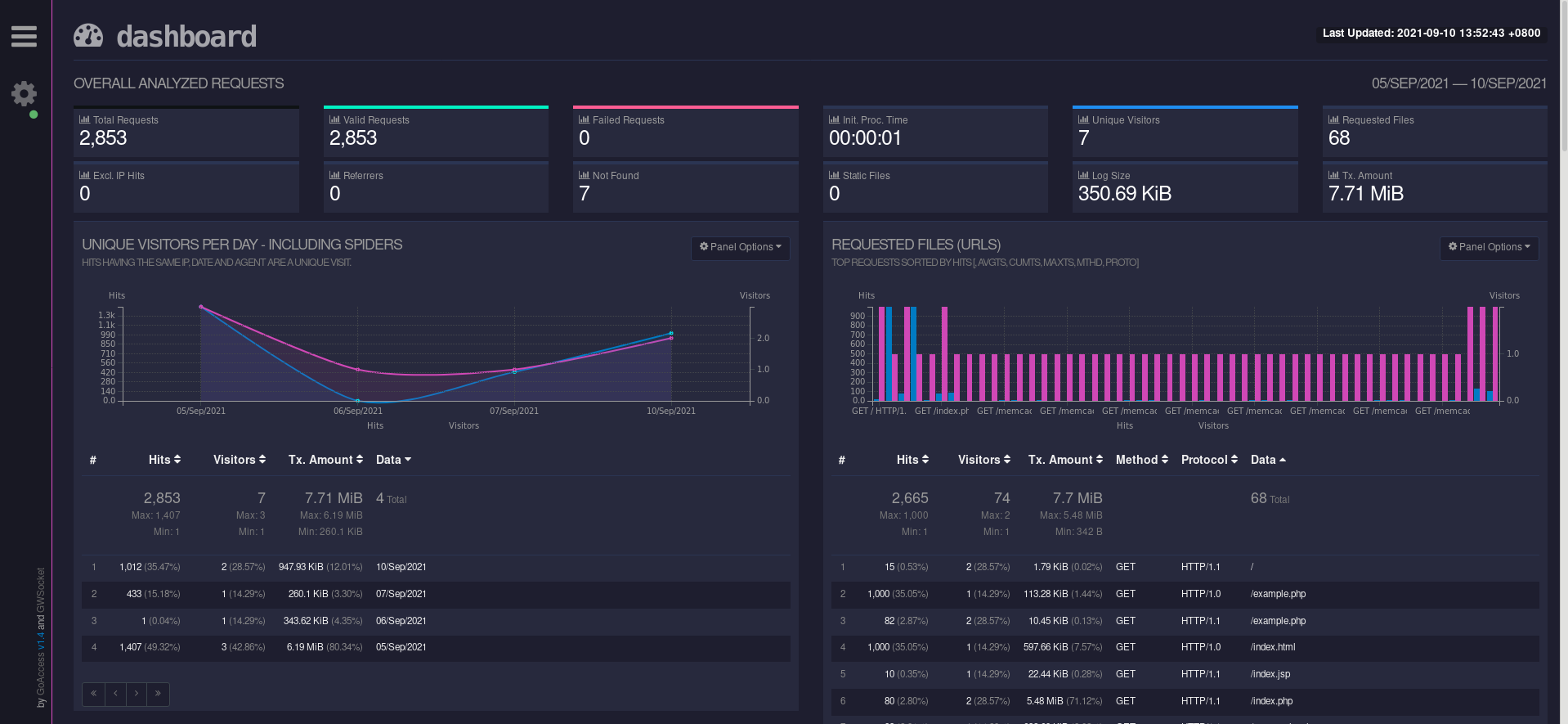Open Panel Options for Requested Files panel
This screenshot has height=724, width=1568.
point(1490,247)
